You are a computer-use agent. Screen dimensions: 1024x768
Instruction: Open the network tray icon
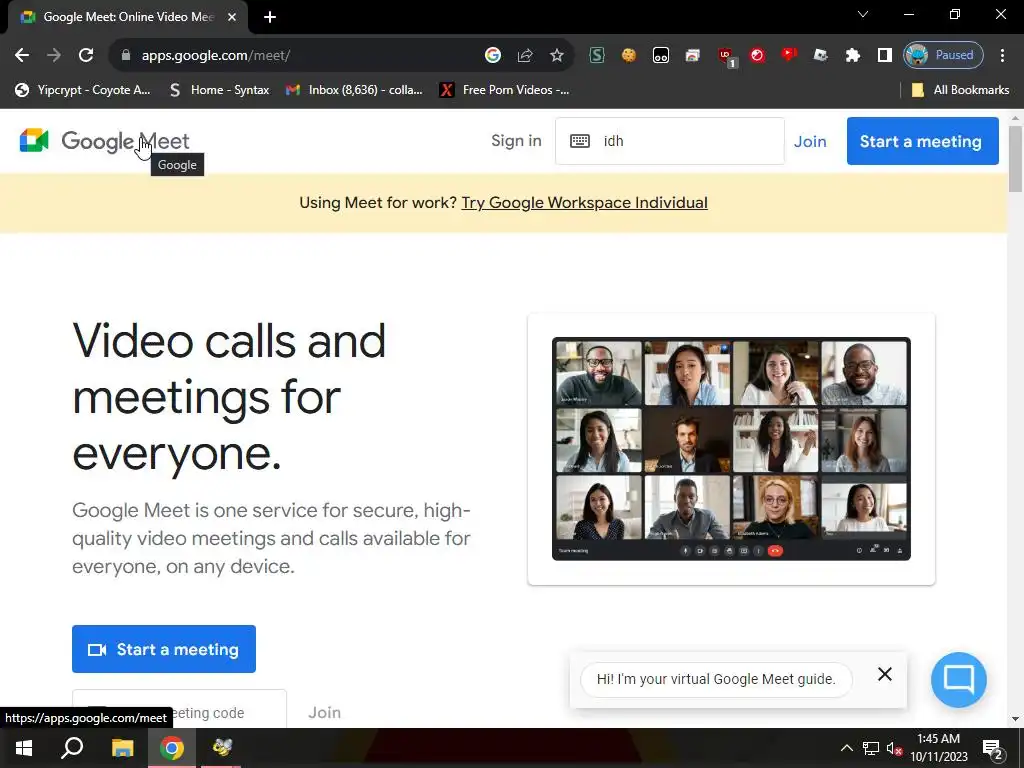point(871,748)
